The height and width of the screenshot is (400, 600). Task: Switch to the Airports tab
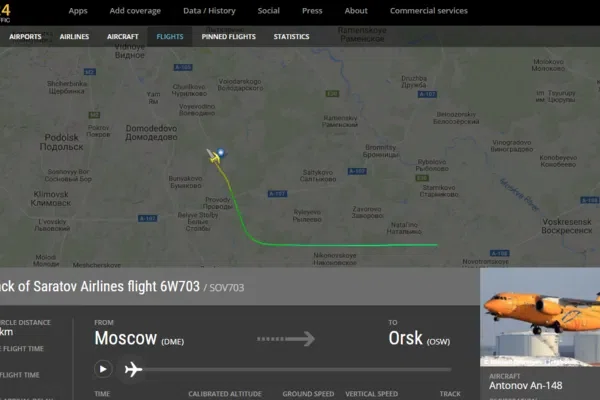(25, 37)
